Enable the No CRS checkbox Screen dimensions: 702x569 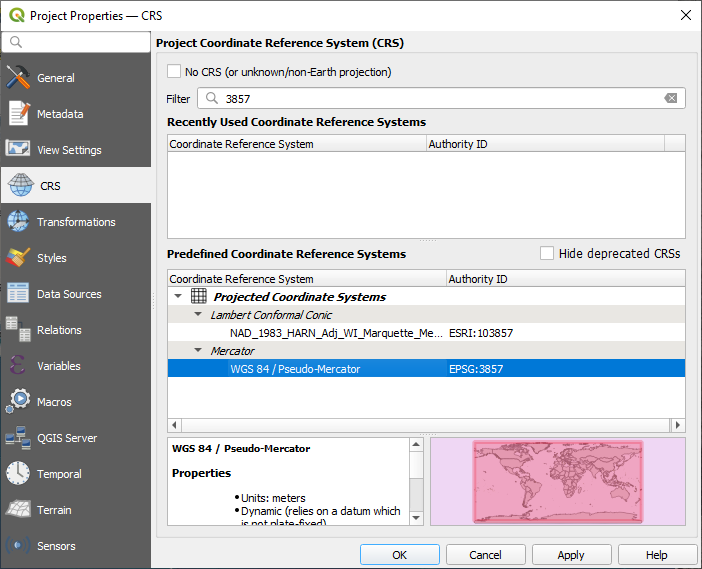[175, 72]
